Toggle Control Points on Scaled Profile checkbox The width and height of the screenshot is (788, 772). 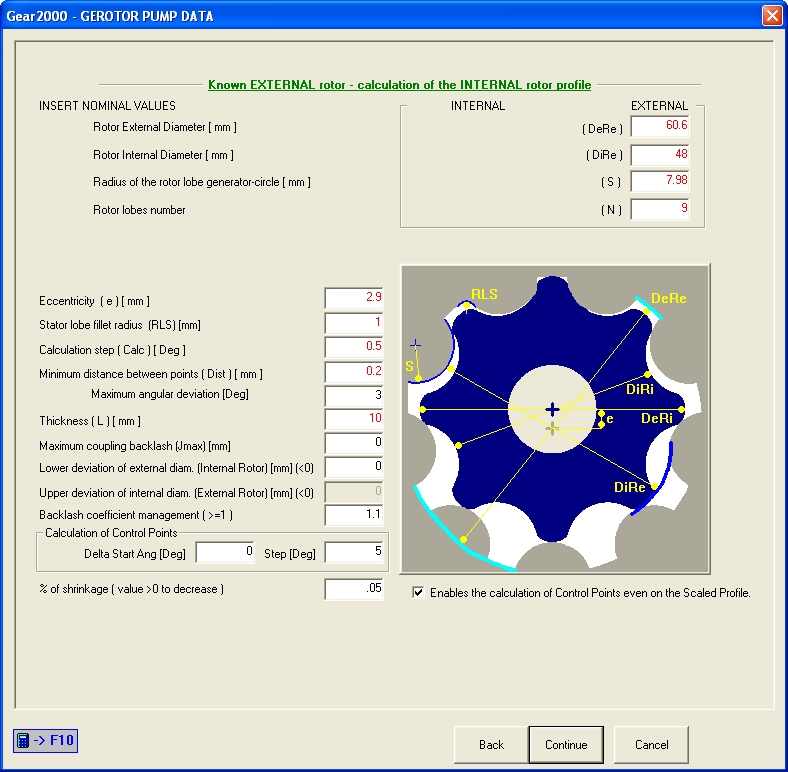(x=418, y=592)
